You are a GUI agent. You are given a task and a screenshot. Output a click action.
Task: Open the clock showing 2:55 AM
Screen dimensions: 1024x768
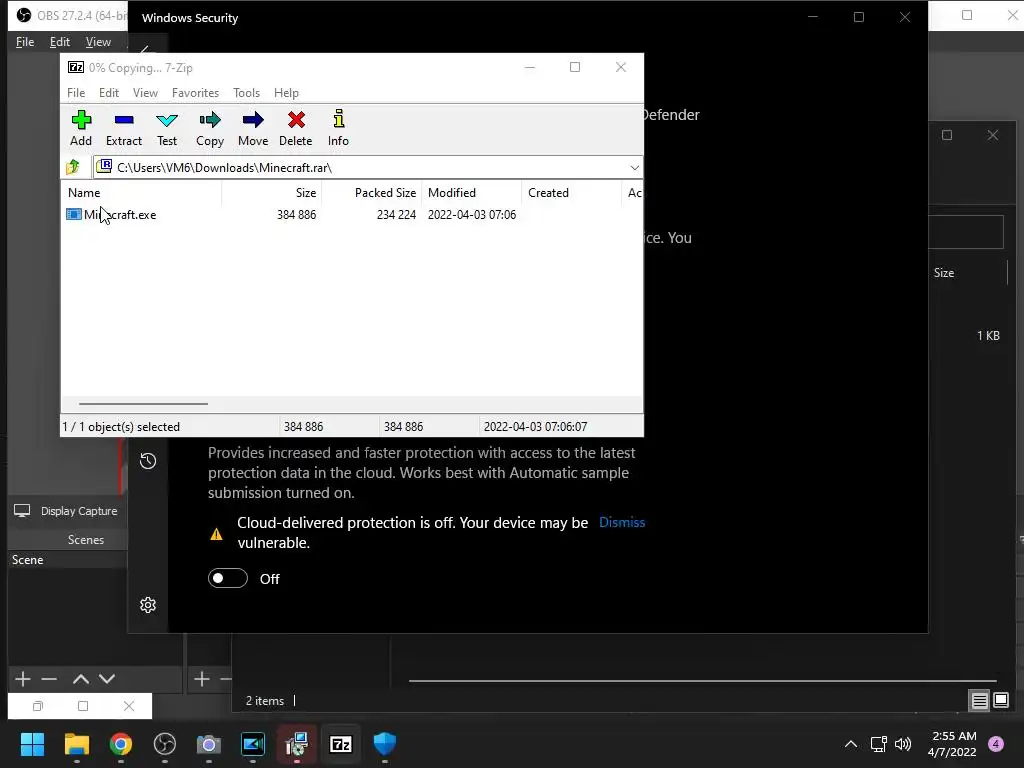[x=953, y=744]
